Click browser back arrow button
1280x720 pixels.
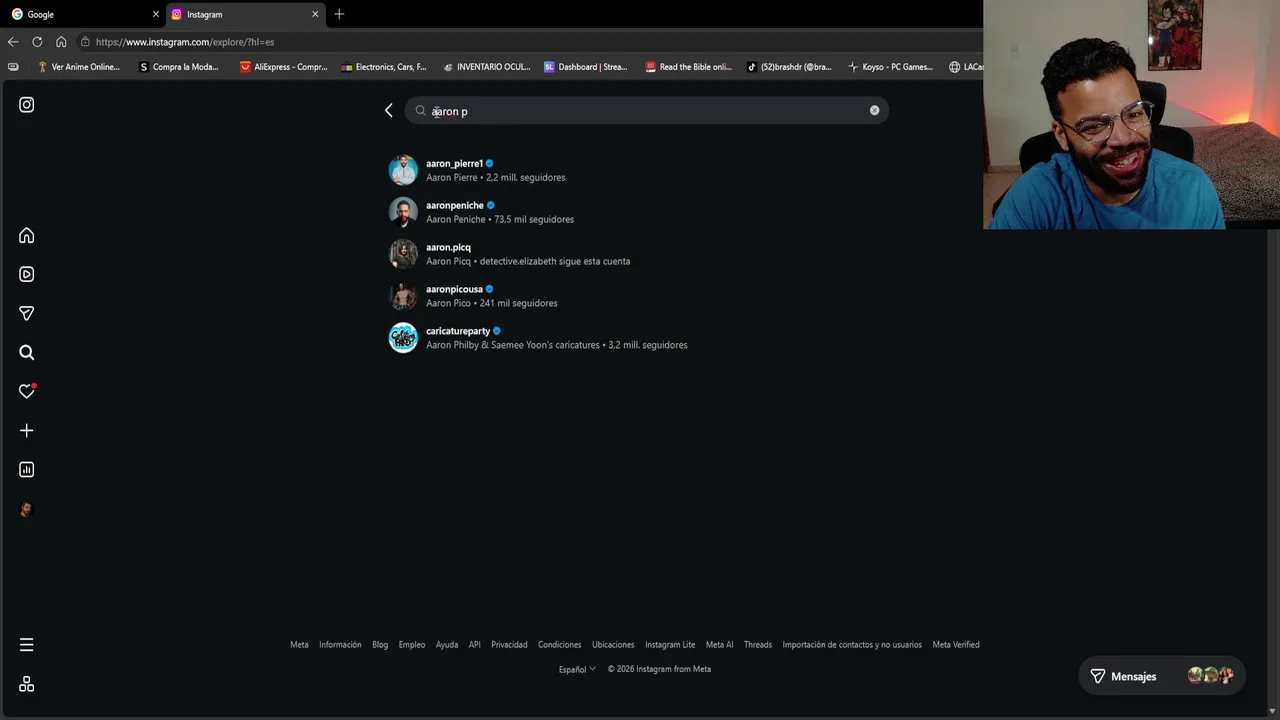(x=13, y=42)
